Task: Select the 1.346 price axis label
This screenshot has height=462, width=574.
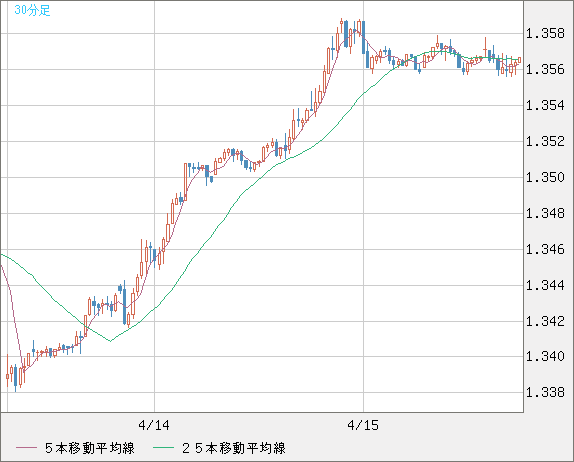Action: pyautogui.click(x=545, y=249)
